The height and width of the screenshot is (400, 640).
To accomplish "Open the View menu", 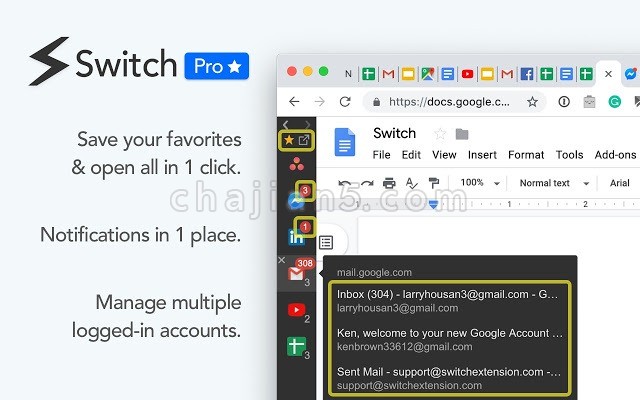I will coord(444,155).
